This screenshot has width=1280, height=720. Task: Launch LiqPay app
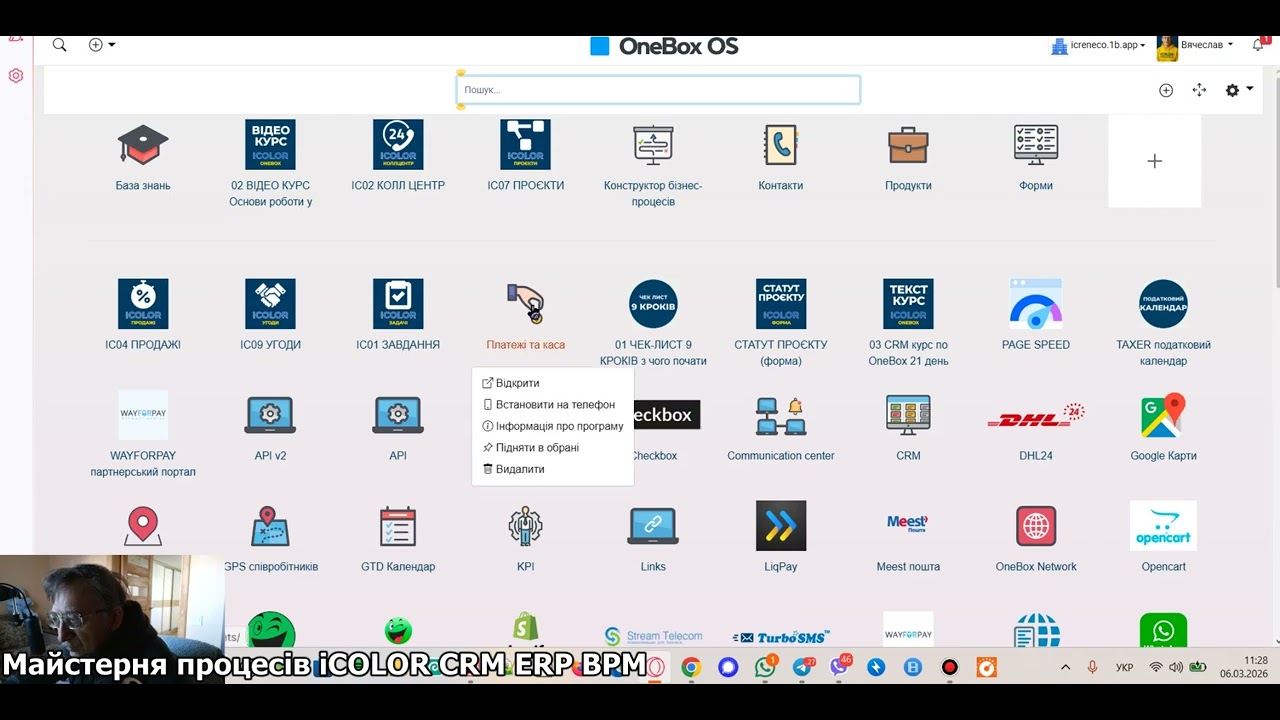[781, 526]
